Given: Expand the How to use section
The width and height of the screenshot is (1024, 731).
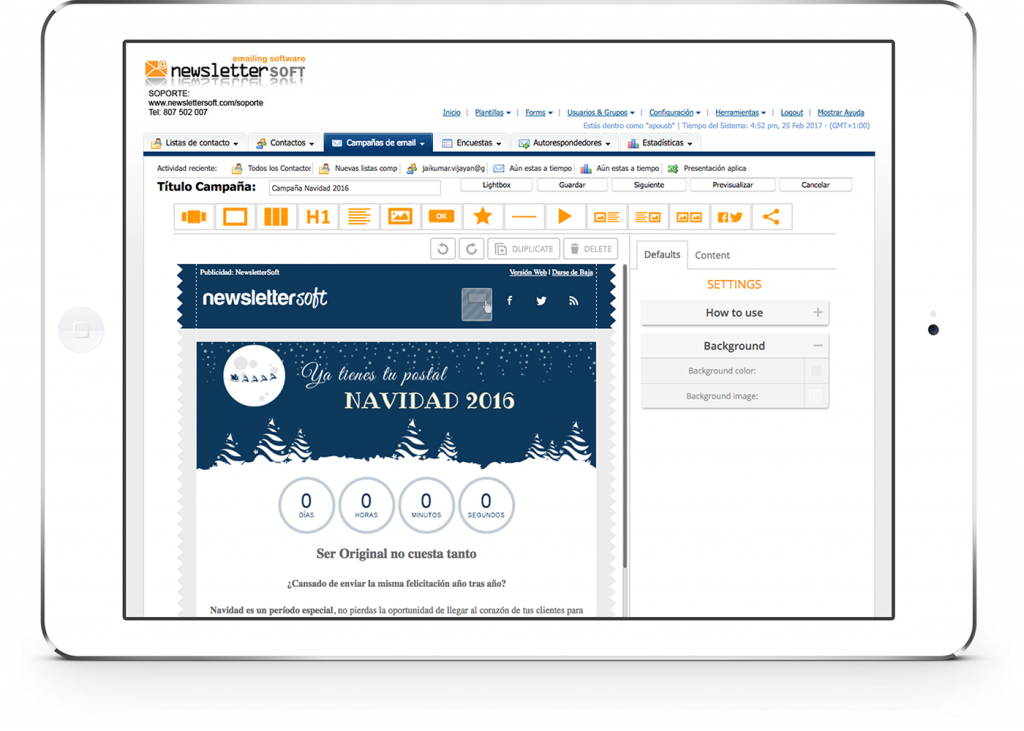Looking at the screenshot, I should pyautogui.click(x=735, y=313).
